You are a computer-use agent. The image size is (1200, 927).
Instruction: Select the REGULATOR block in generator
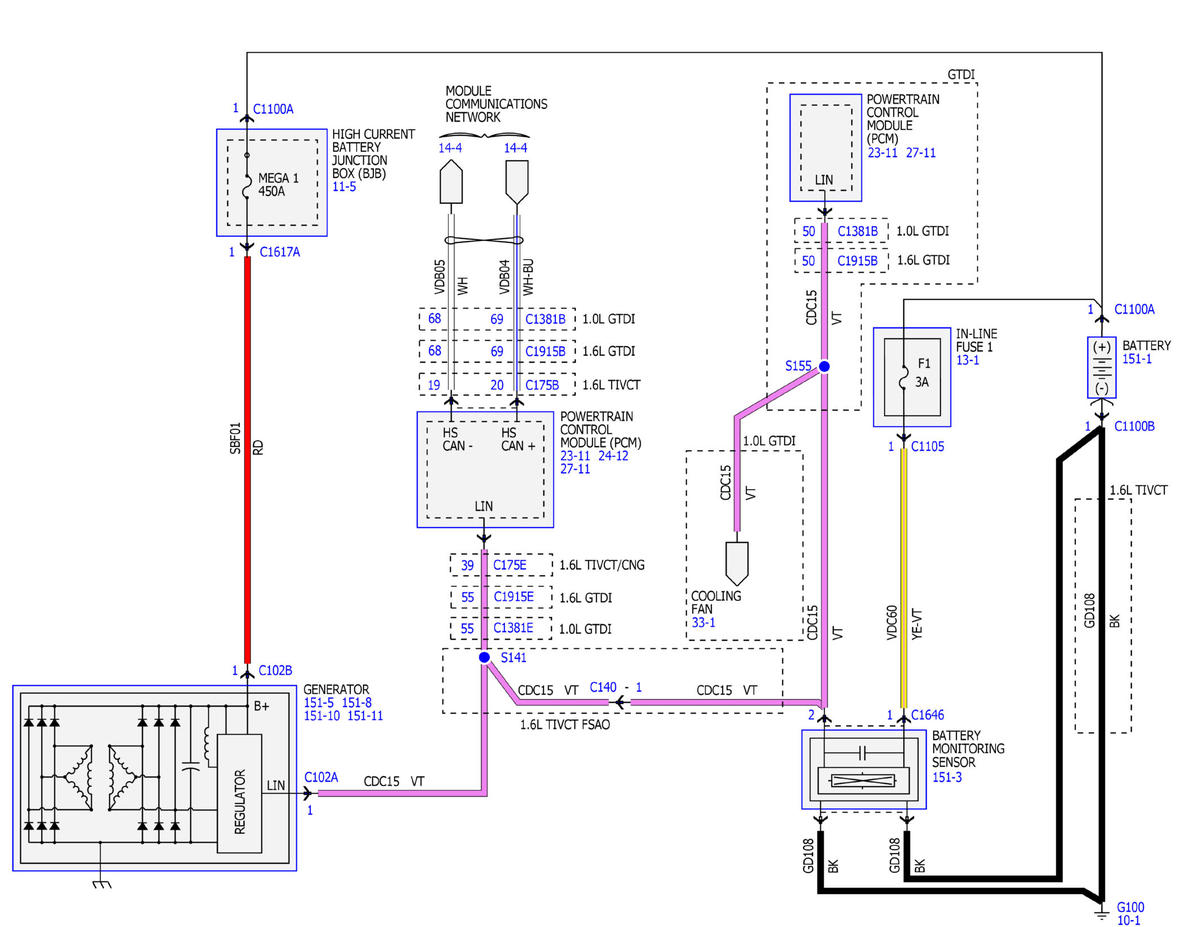(239, 792)
